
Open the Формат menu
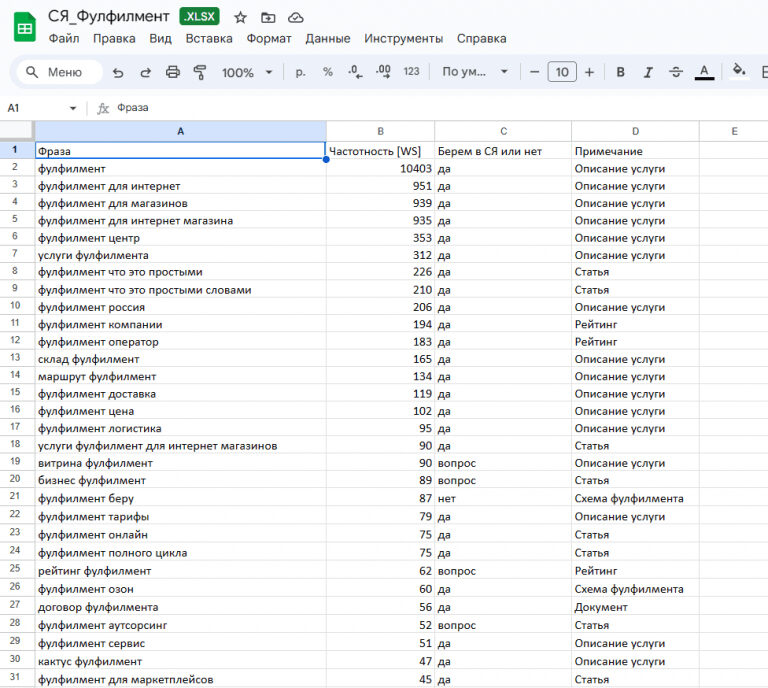pos(268,38)
